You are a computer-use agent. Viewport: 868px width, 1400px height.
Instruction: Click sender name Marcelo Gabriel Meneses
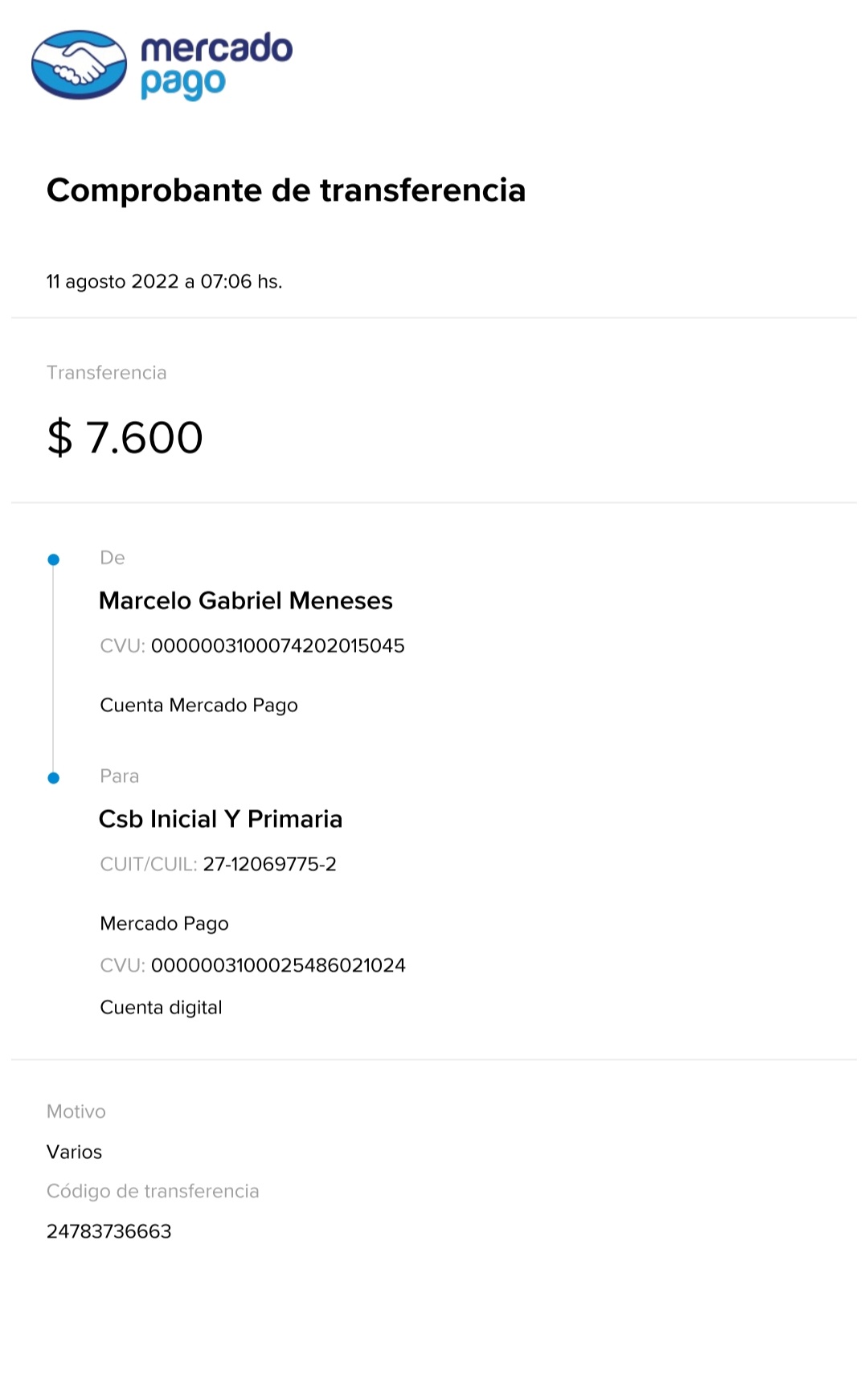(x=246, y=601)
